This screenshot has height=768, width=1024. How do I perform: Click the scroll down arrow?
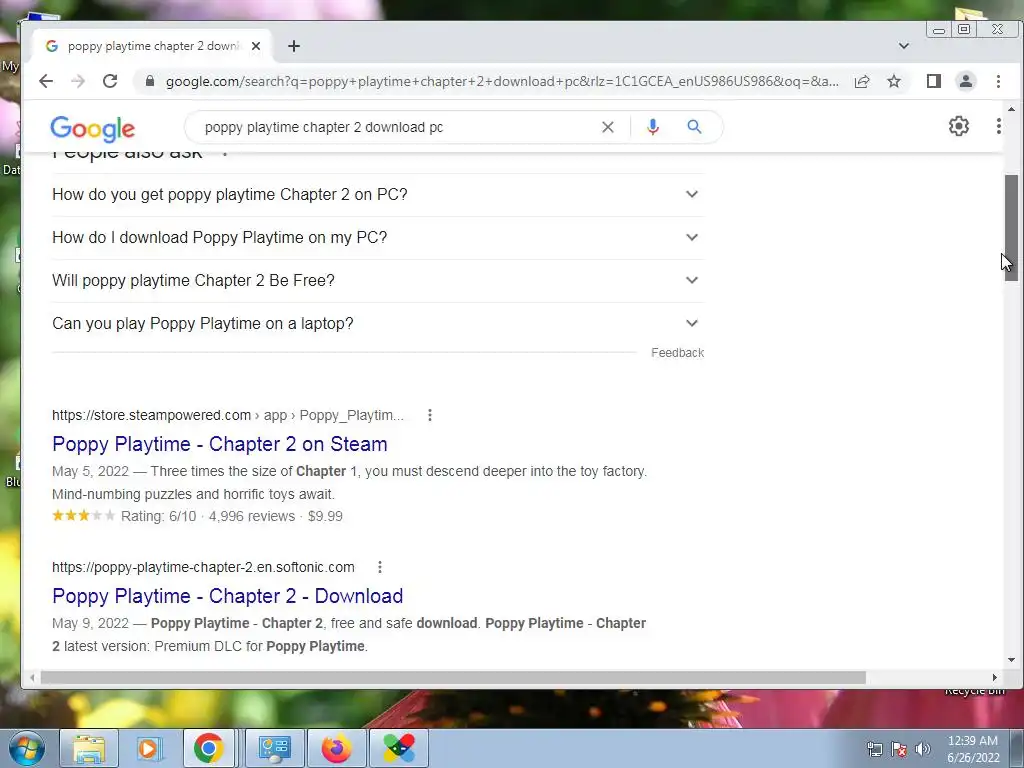(1012, 660)
